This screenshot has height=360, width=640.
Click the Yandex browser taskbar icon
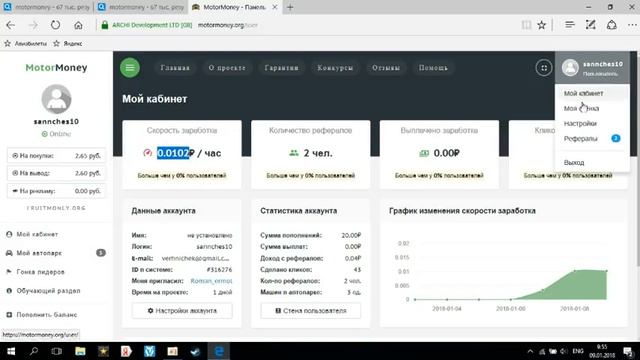pyautogui.click(x=126, y=351)
